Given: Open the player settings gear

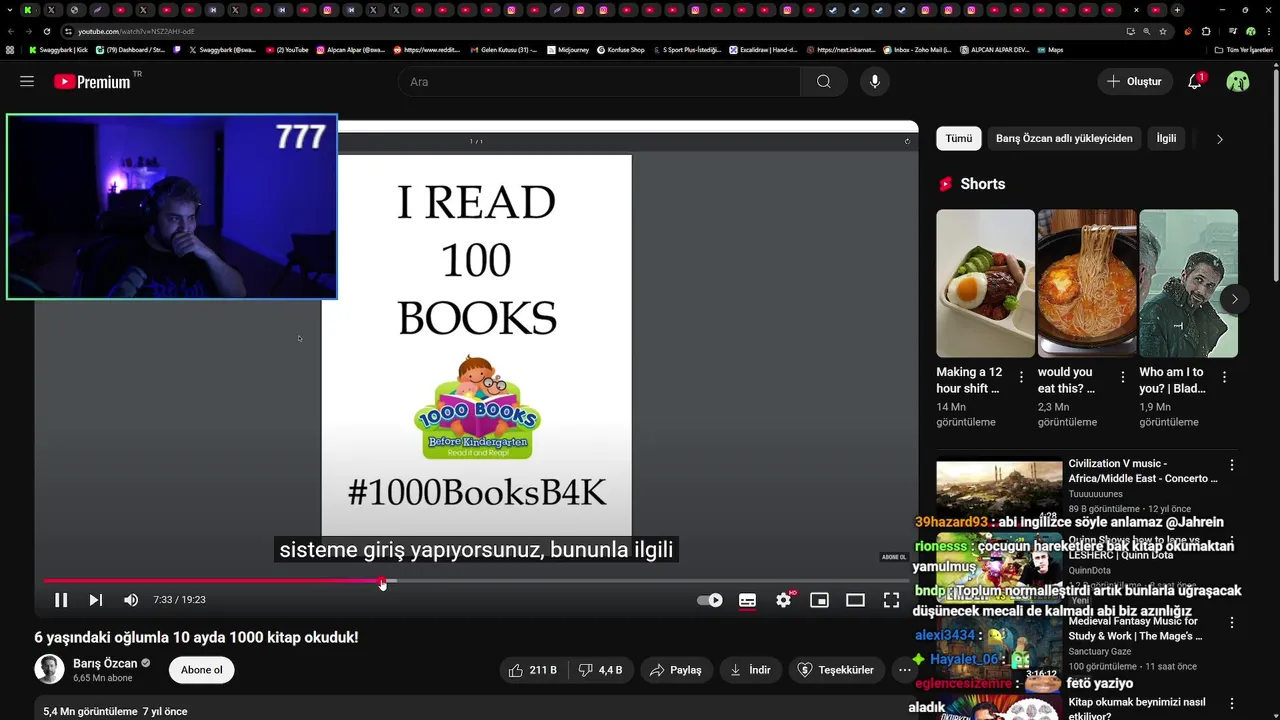Looking at the screenshot, I should pos(784,600).
